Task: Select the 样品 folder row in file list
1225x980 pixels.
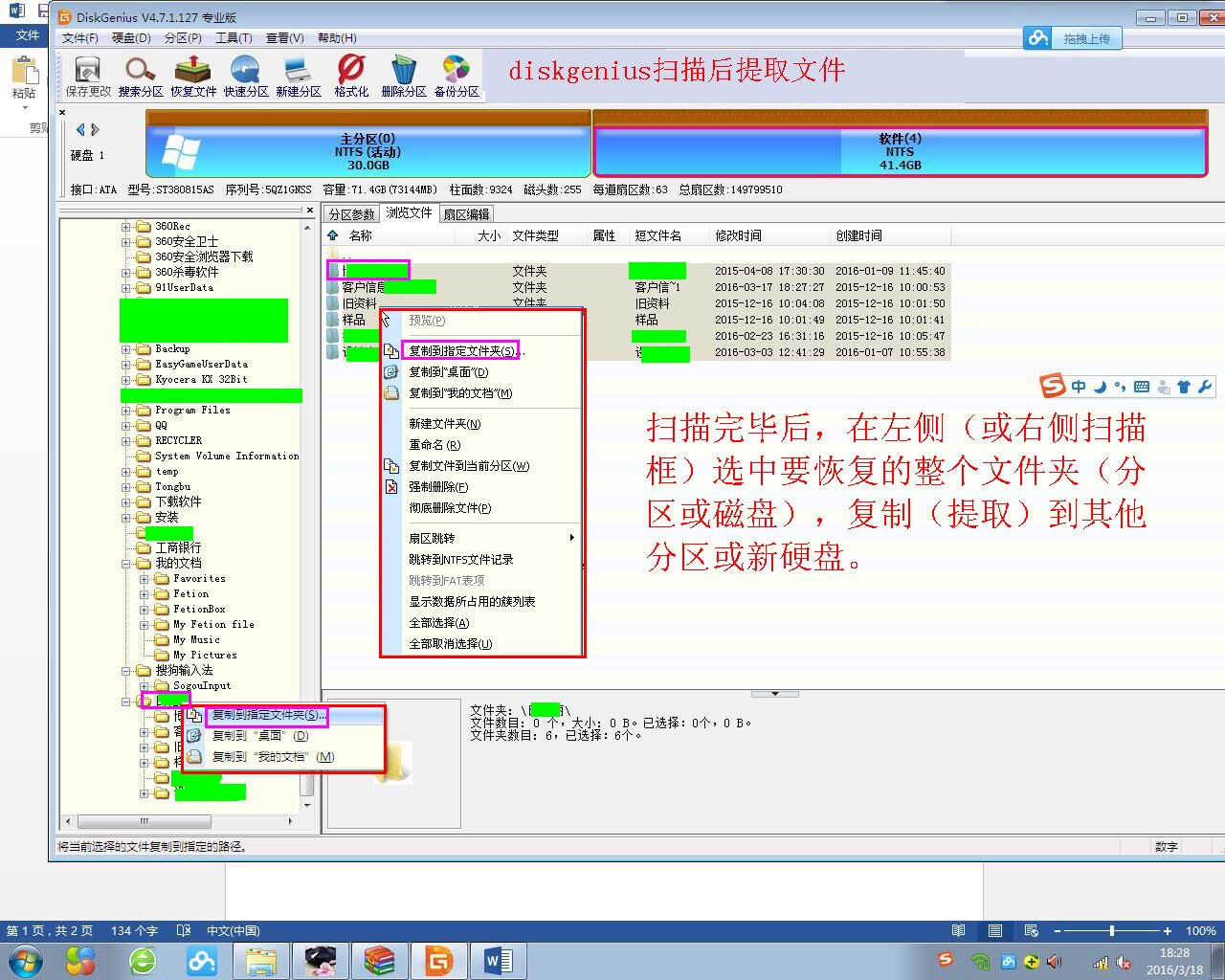Action: pos(636,320)
